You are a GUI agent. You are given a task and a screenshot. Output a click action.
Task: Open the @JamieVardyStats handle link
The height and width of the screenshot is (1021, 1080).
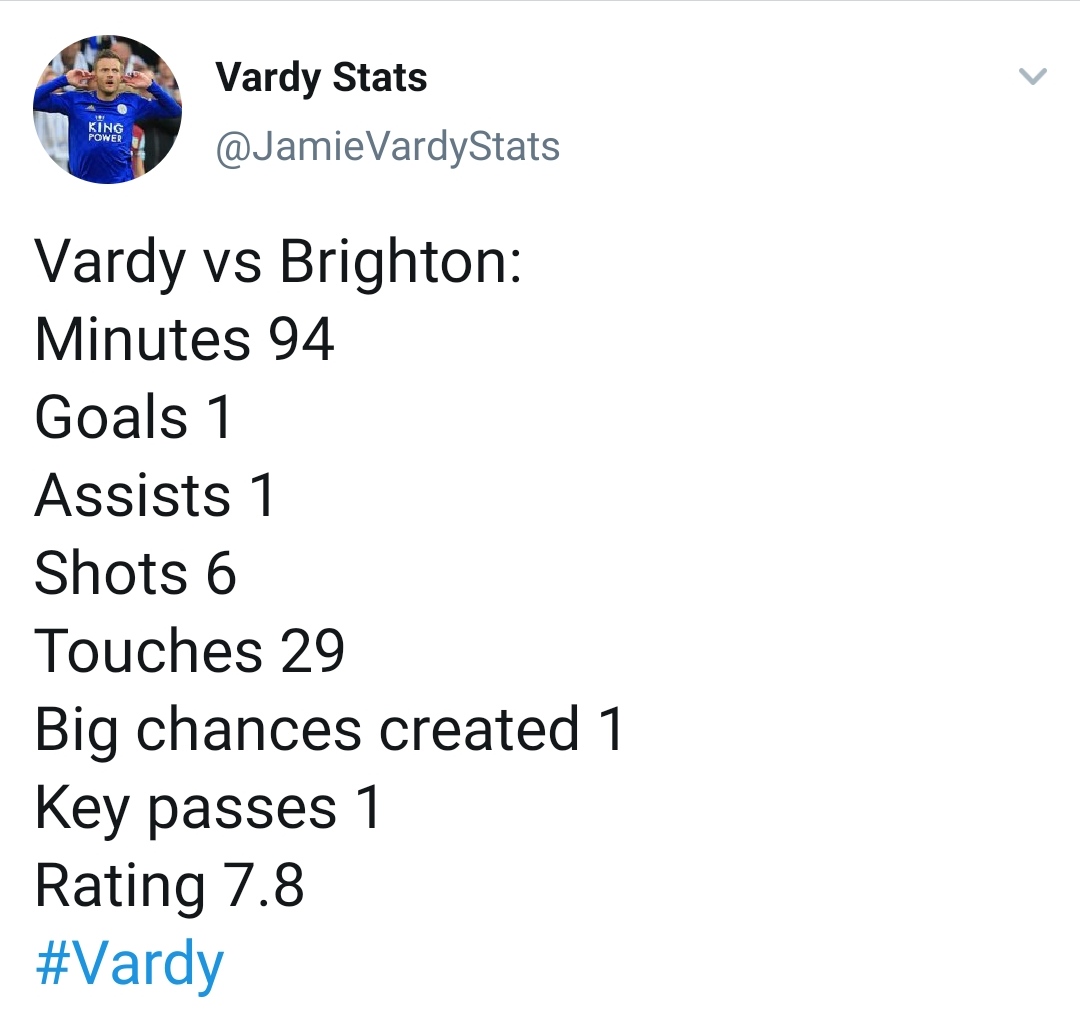point(388,147)
